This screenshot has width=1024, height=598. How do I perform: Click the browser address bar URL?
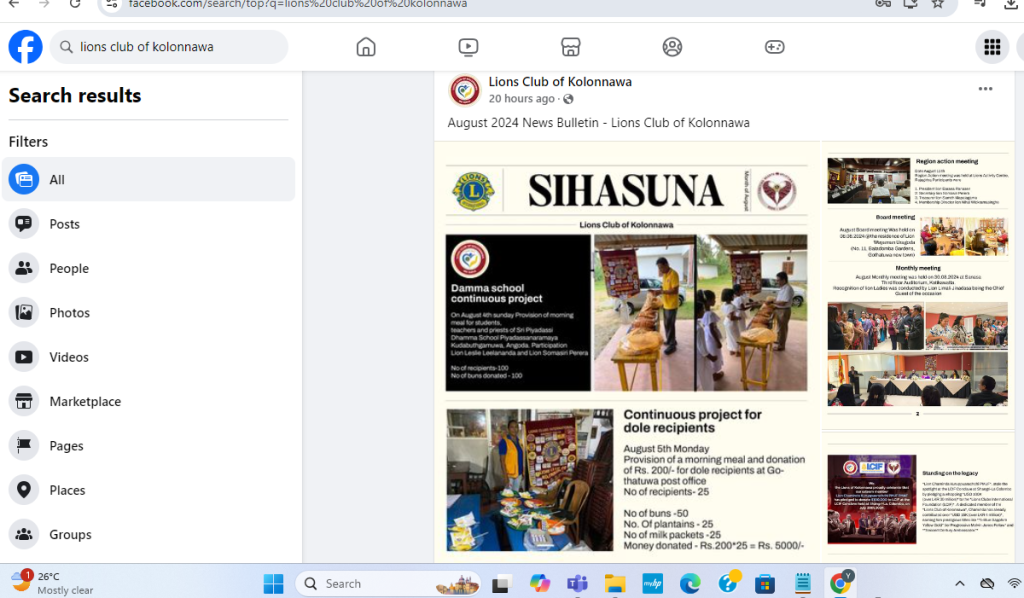click(298, 4)
